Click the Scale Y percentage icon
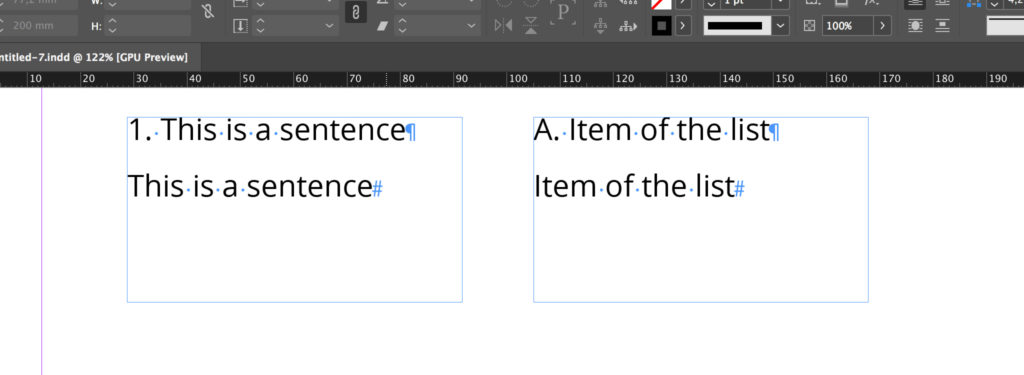 240,26
